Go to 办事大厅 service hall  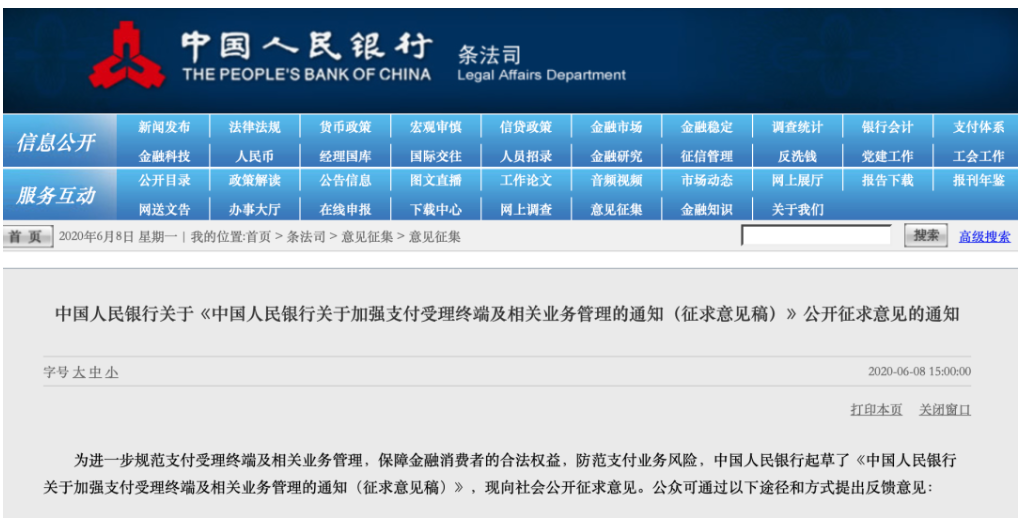point(255,210)
